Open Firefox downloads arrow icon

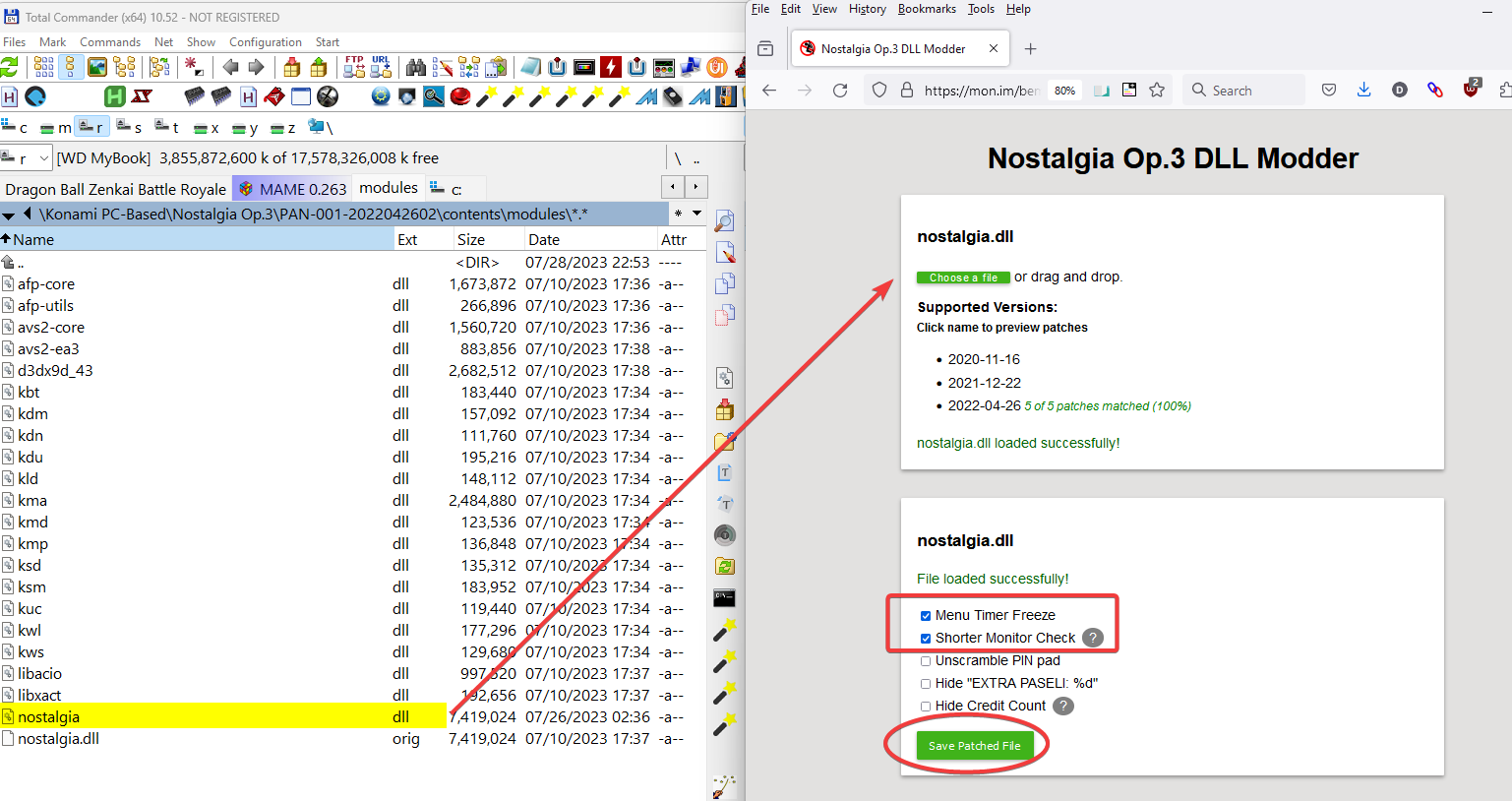tap(1363, 90)
